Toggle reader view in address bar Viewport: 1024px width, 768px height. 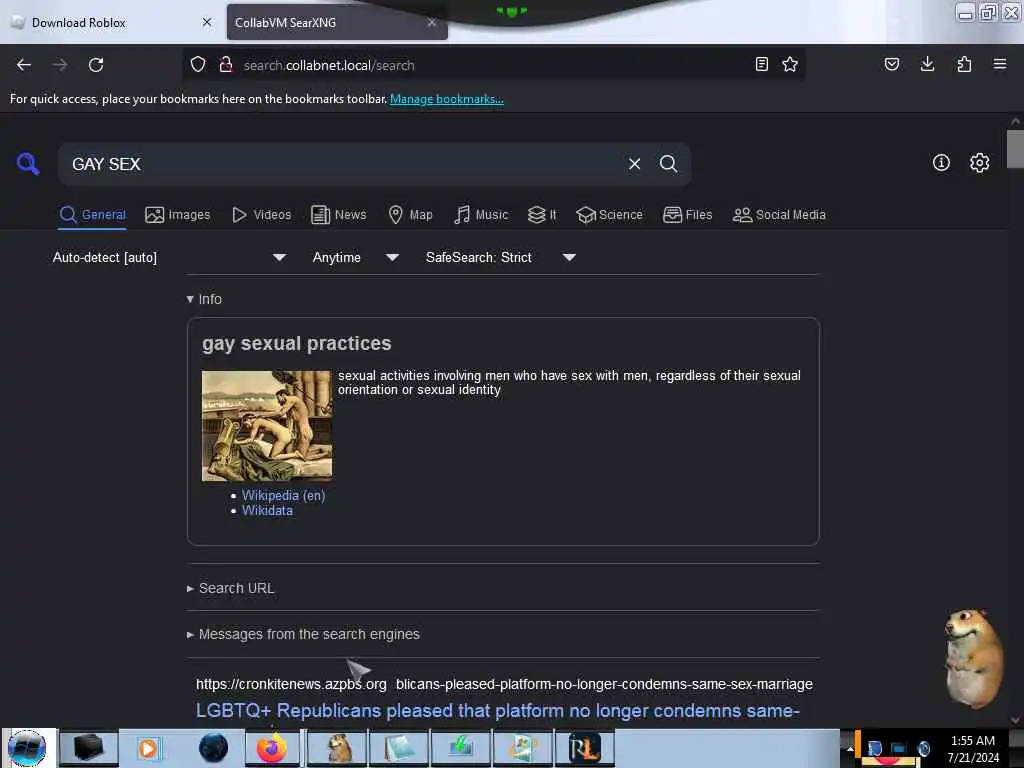pos(761,64)
